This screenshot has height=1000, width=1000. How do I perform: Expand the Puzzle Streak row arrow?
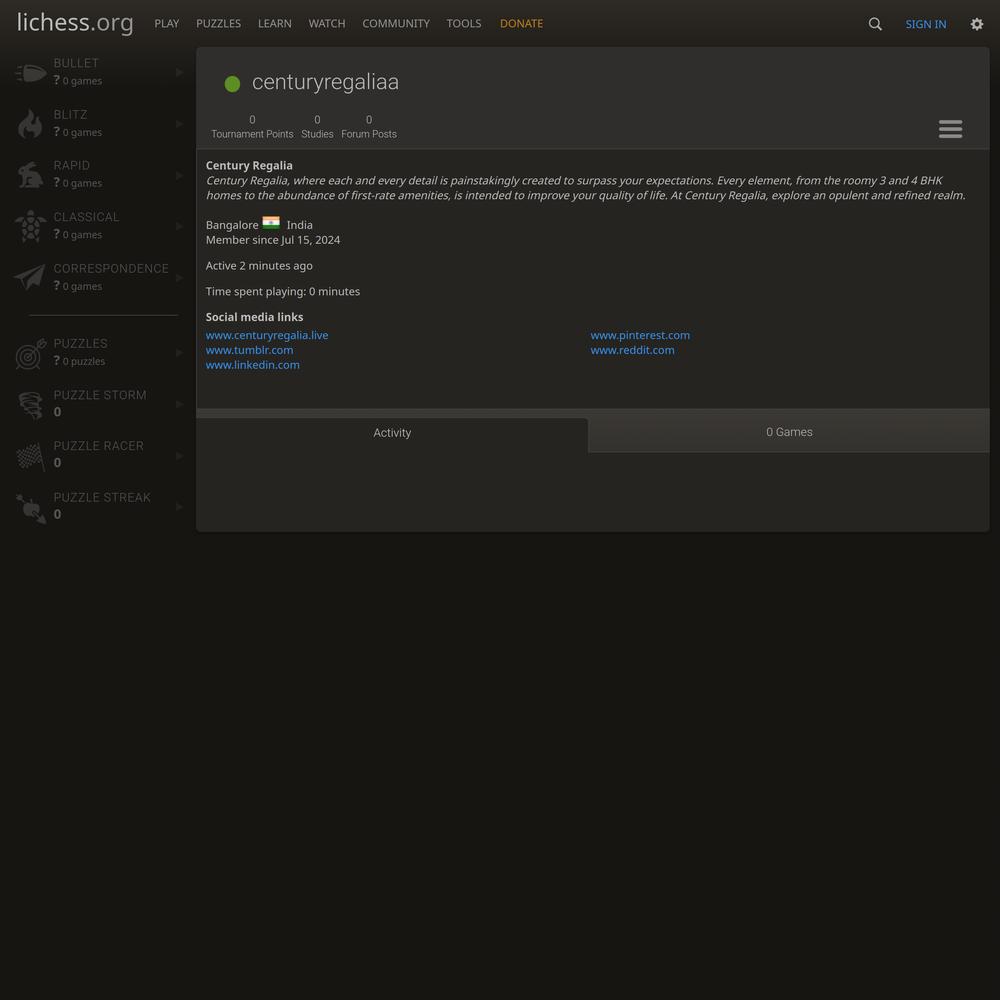coord(179,507)
